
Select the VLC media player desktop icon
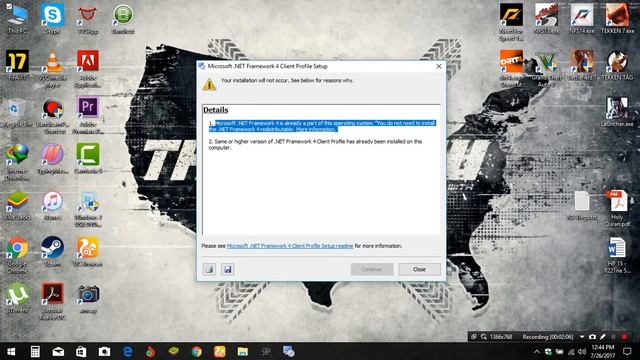pyautogui.click(x=53, y=69)
